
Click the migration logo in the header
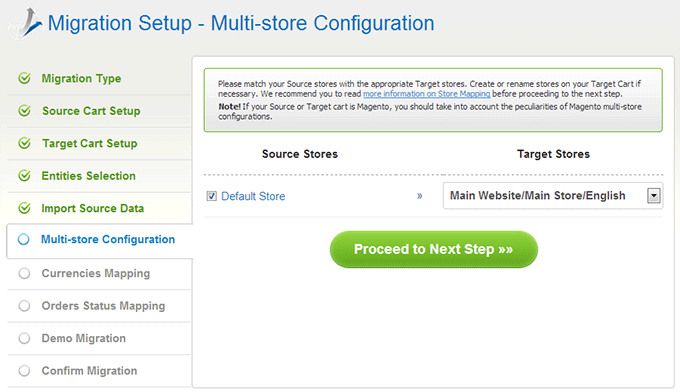26,23
